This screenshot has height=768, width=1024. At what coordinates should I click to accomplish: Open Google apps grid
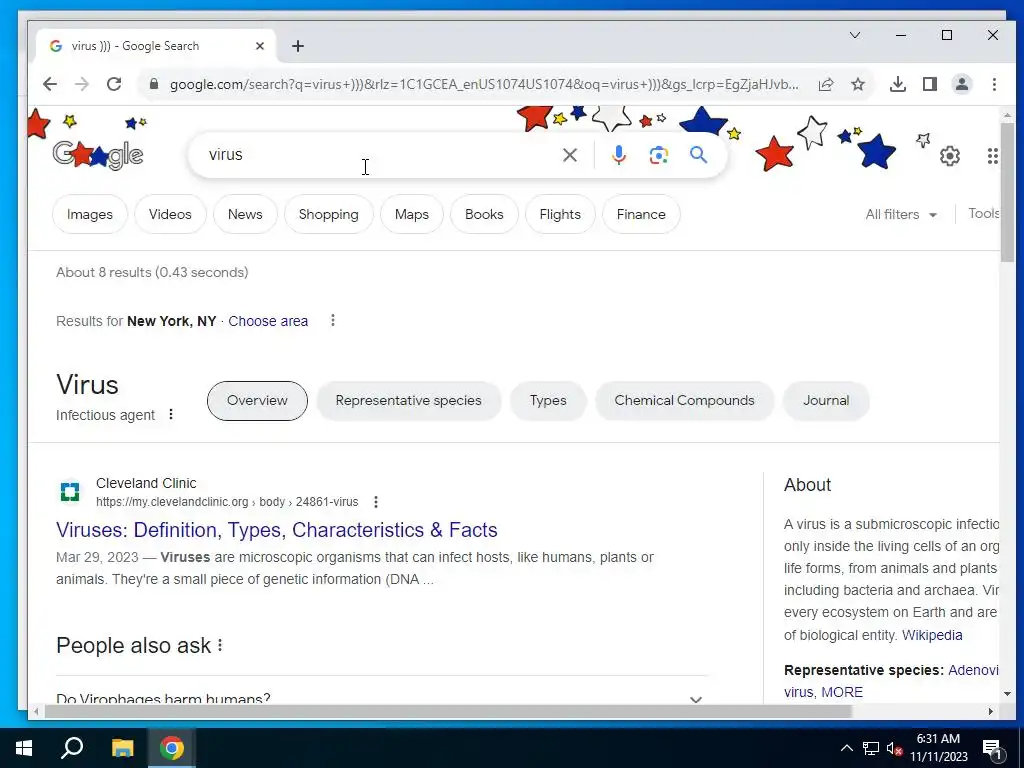993,156
